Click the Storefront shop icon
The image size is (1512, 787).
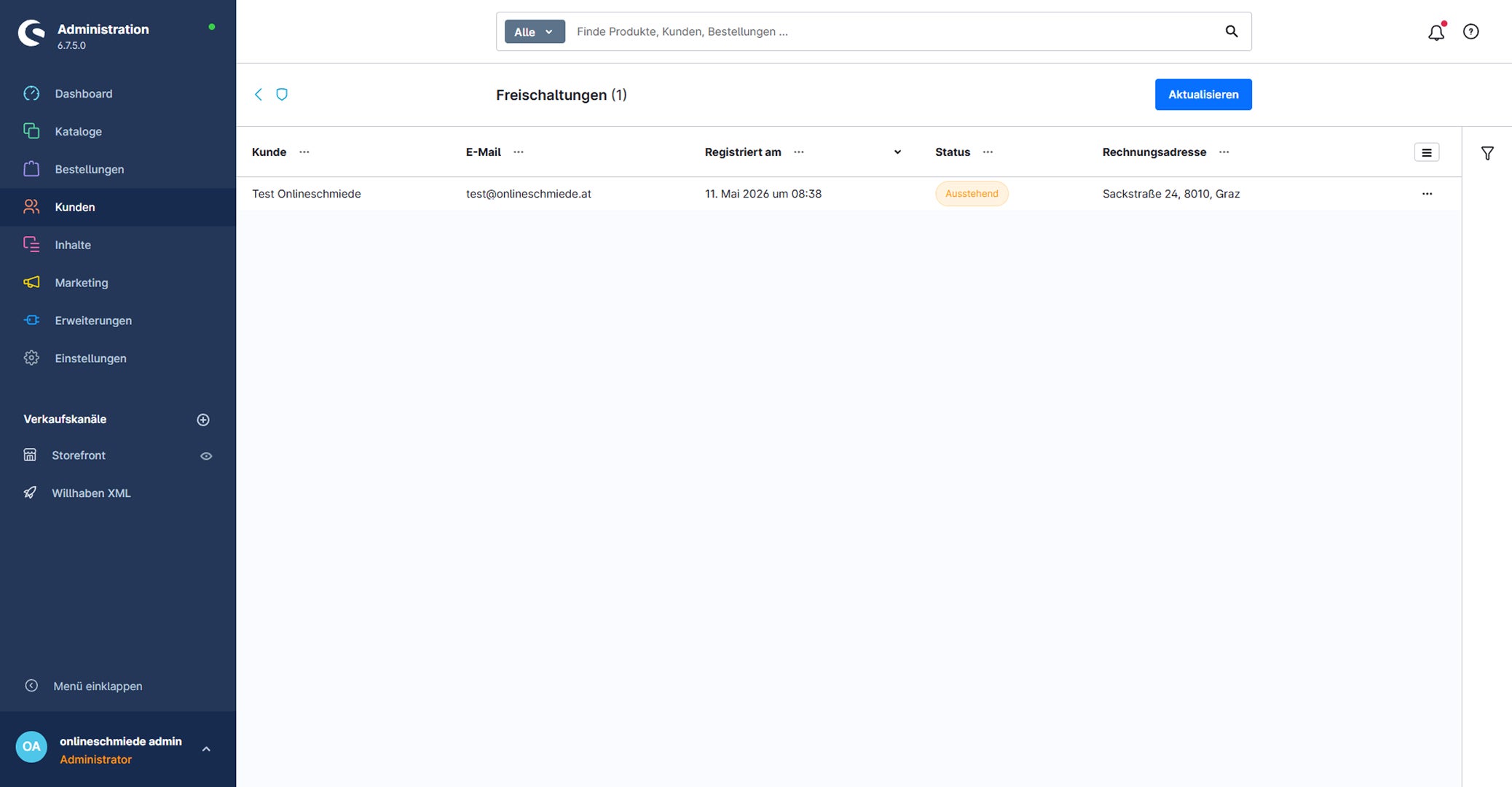pyautogui.click(x=30, y=455)
